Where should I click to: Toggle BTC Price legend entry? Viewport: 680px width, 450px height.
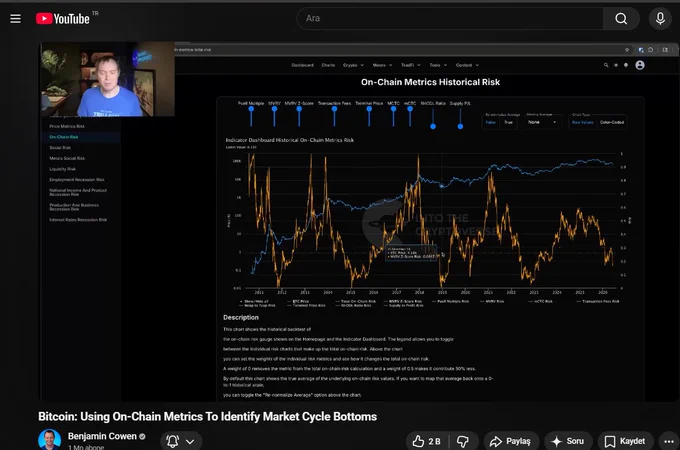coord(298,301)
